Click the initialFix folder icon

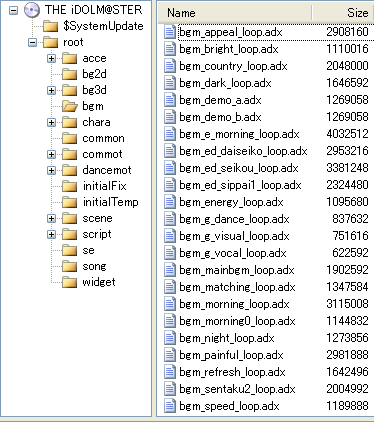pos(70,186)
